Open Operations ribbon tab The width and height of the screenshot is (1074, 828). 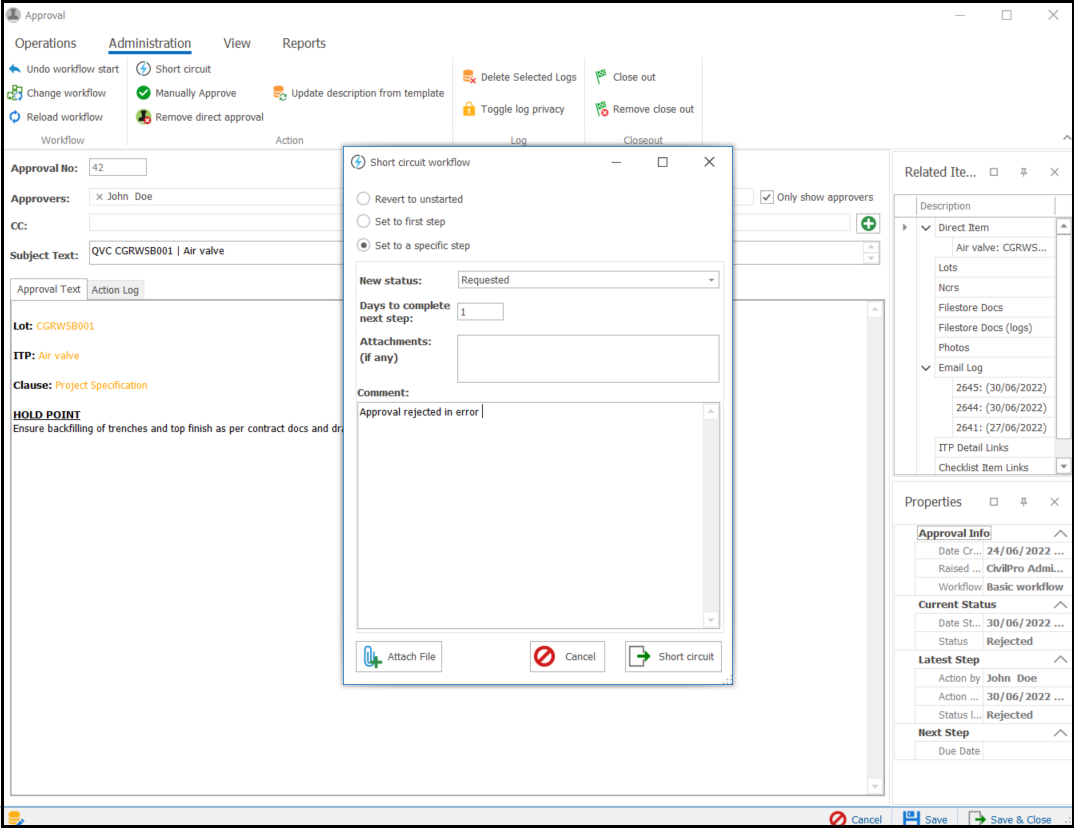(x=46, y=43)
